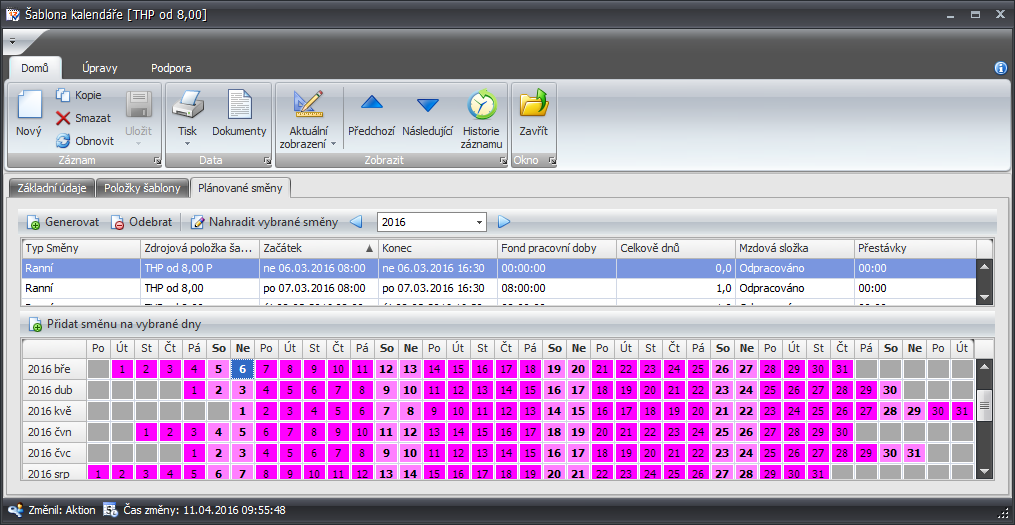Viewport: 1015px width, 525px height.
Task: Switch to the Úpravy ribbon tab
Action: coord(100,68)
